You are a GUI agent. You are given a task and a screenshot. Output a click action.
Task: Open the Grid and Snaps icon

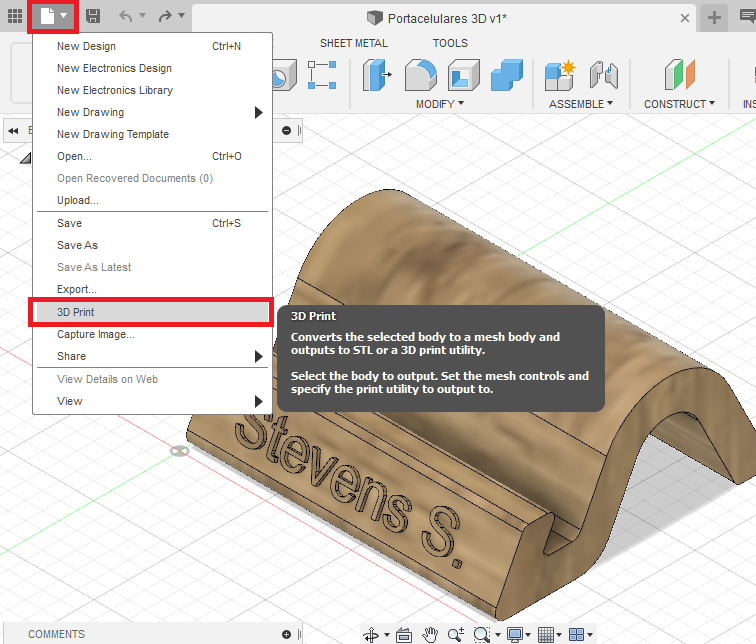(x=545, y=635)
